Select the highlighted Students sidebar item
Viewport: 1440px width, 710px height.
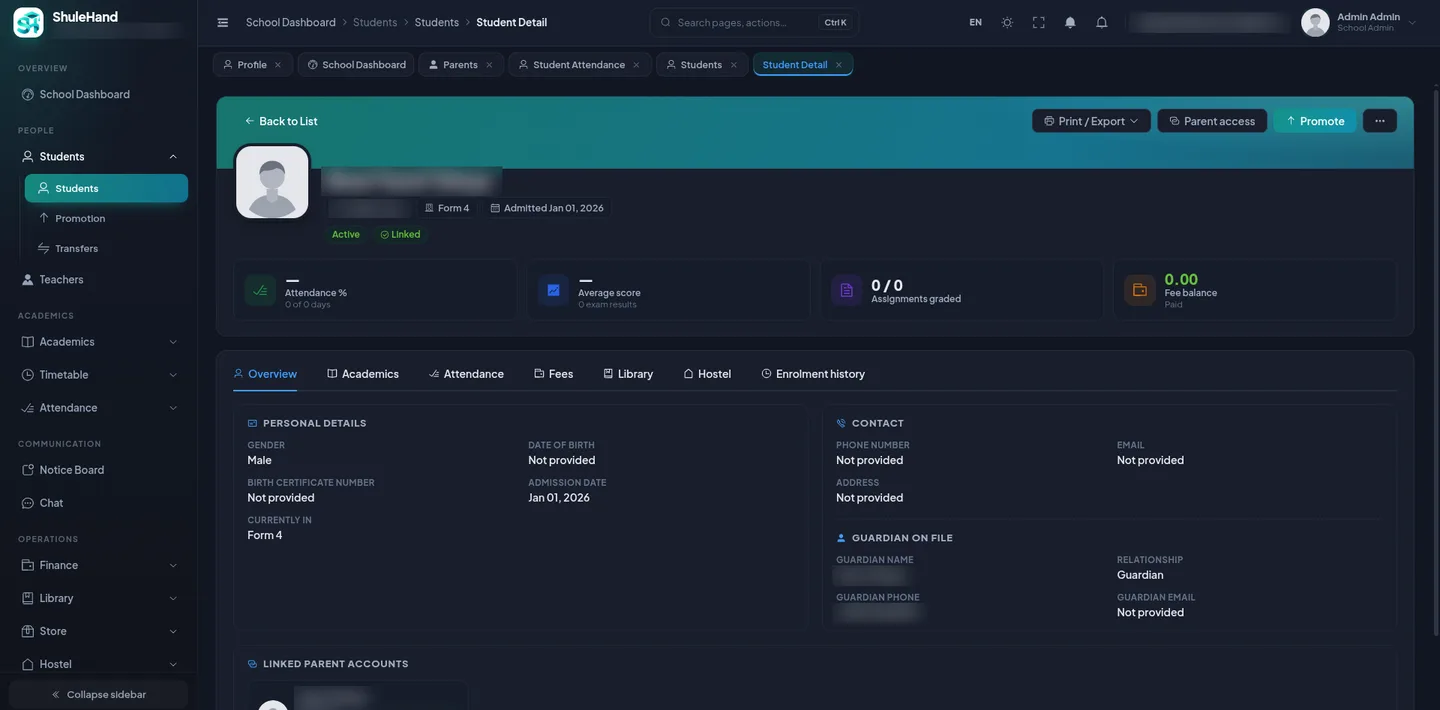click(106, 188)
